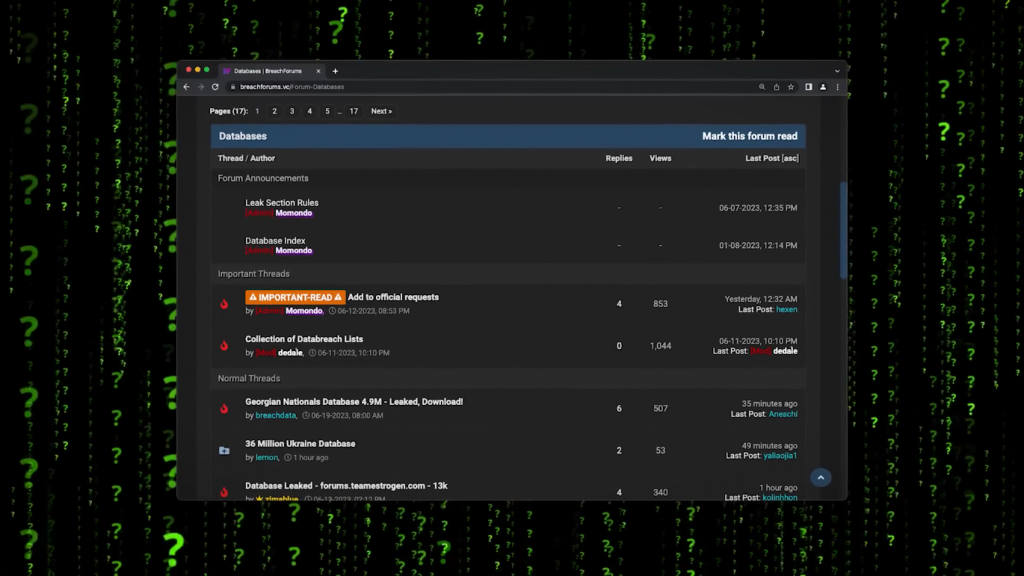Screen dimensions: 1024x576
Task: Reload the current page
Action: pos(215,87)
